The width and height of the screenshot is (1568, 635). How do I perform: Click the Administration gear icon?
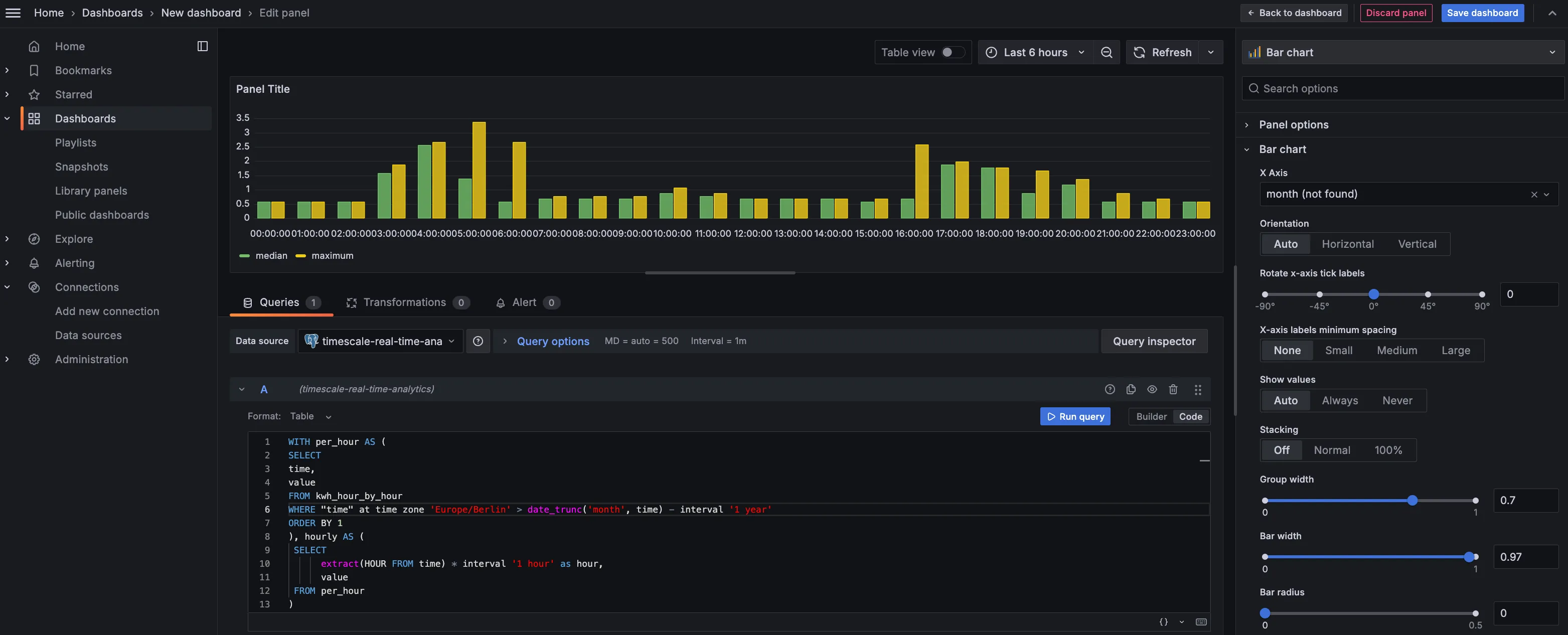click(34, 359)
